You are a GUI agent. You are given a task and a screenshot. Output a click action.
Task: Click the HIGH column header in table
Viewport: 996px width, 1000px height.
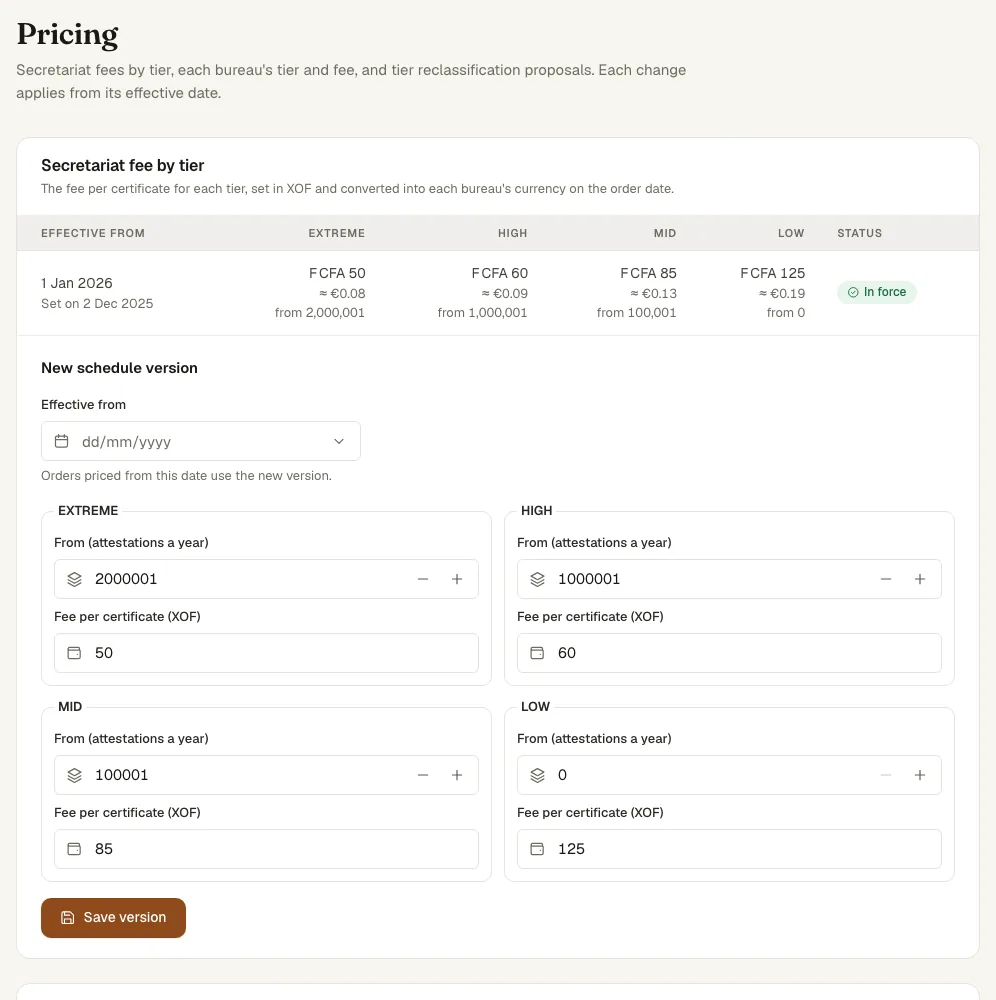(x=513, y=233)
